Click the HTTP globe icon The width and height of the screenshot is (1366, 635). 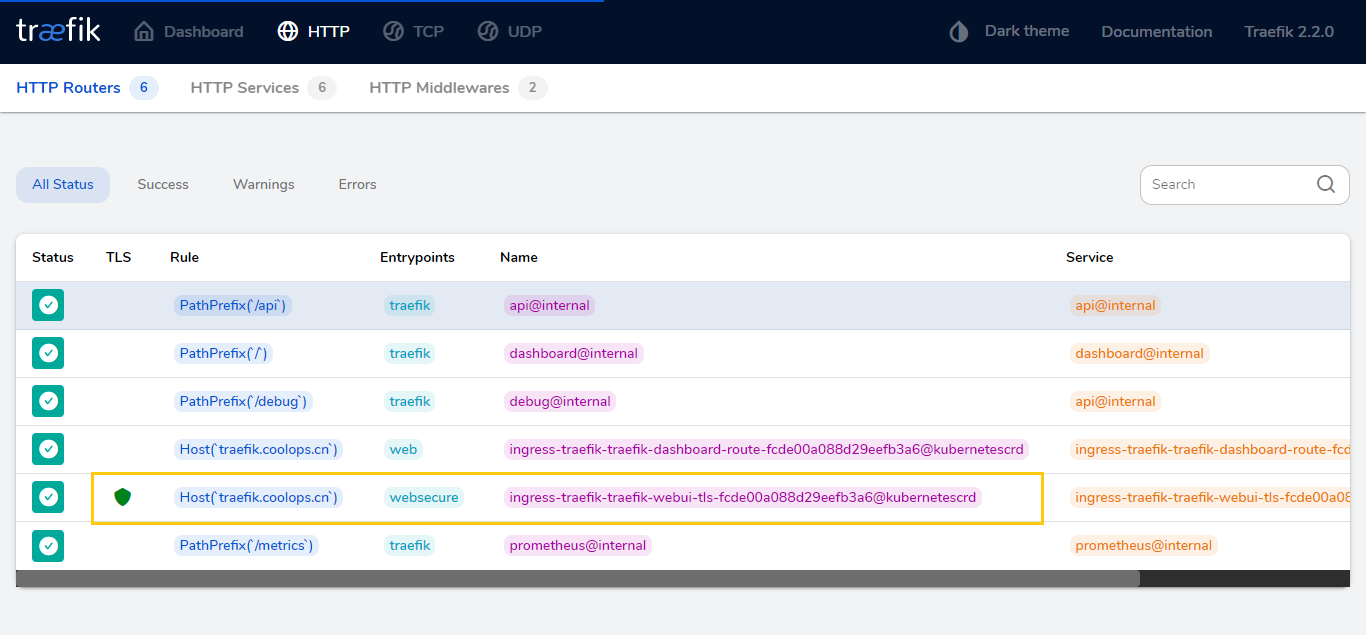[288, 32]
